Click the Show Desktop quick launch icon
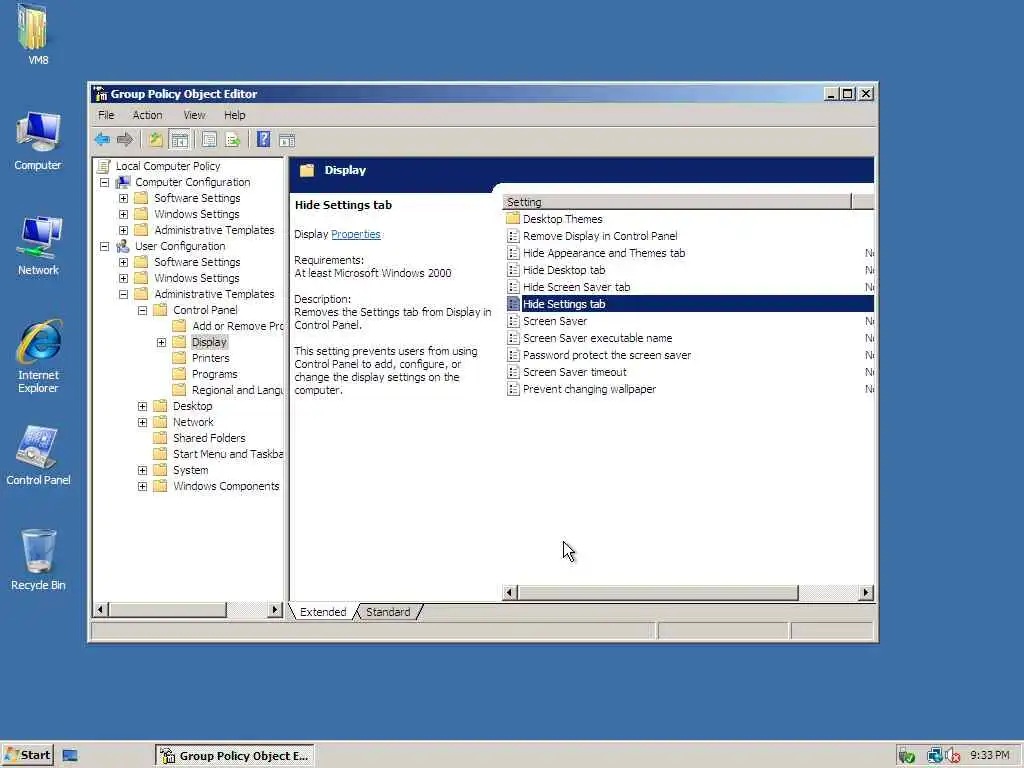The image size is (1024, 768). 70,756
